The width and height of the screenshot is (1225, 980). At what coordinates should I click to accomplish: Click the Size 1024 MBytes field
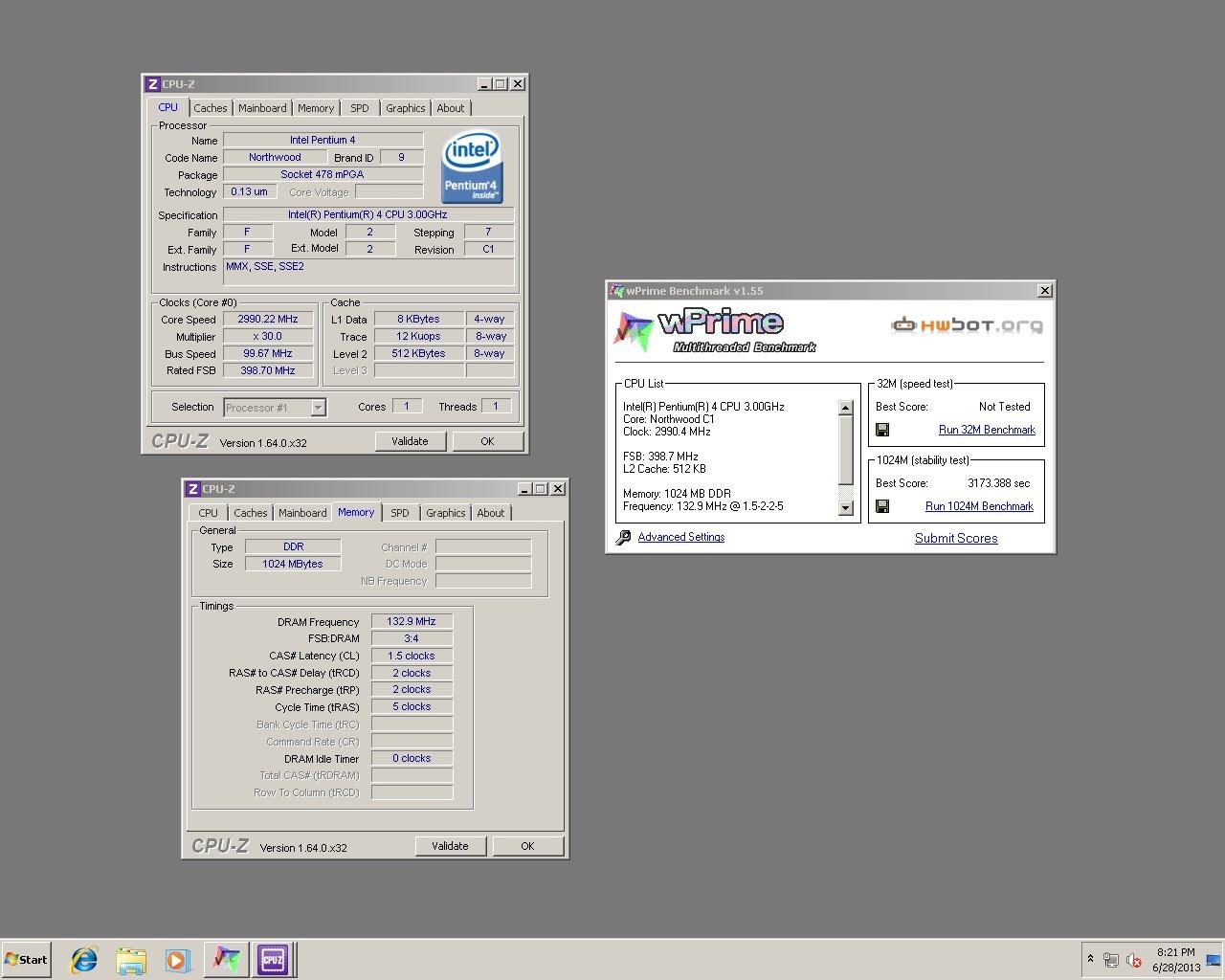tap(293, 564)
